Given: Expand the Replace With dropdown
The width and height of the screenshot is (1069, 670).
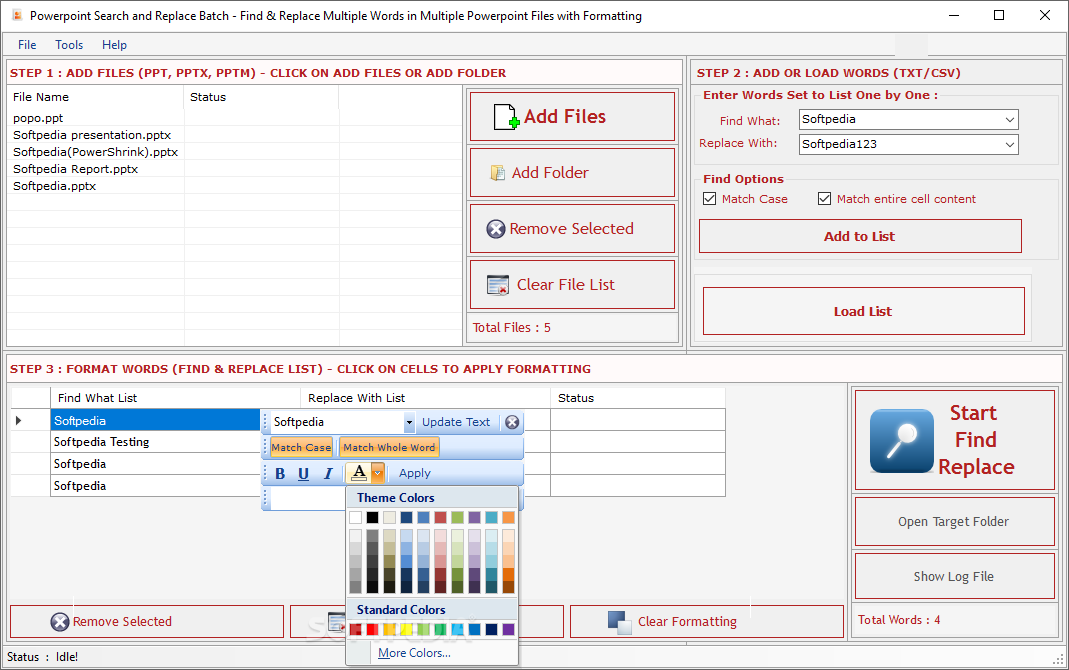Looking at the screenshot, I should pos(1010,144).
